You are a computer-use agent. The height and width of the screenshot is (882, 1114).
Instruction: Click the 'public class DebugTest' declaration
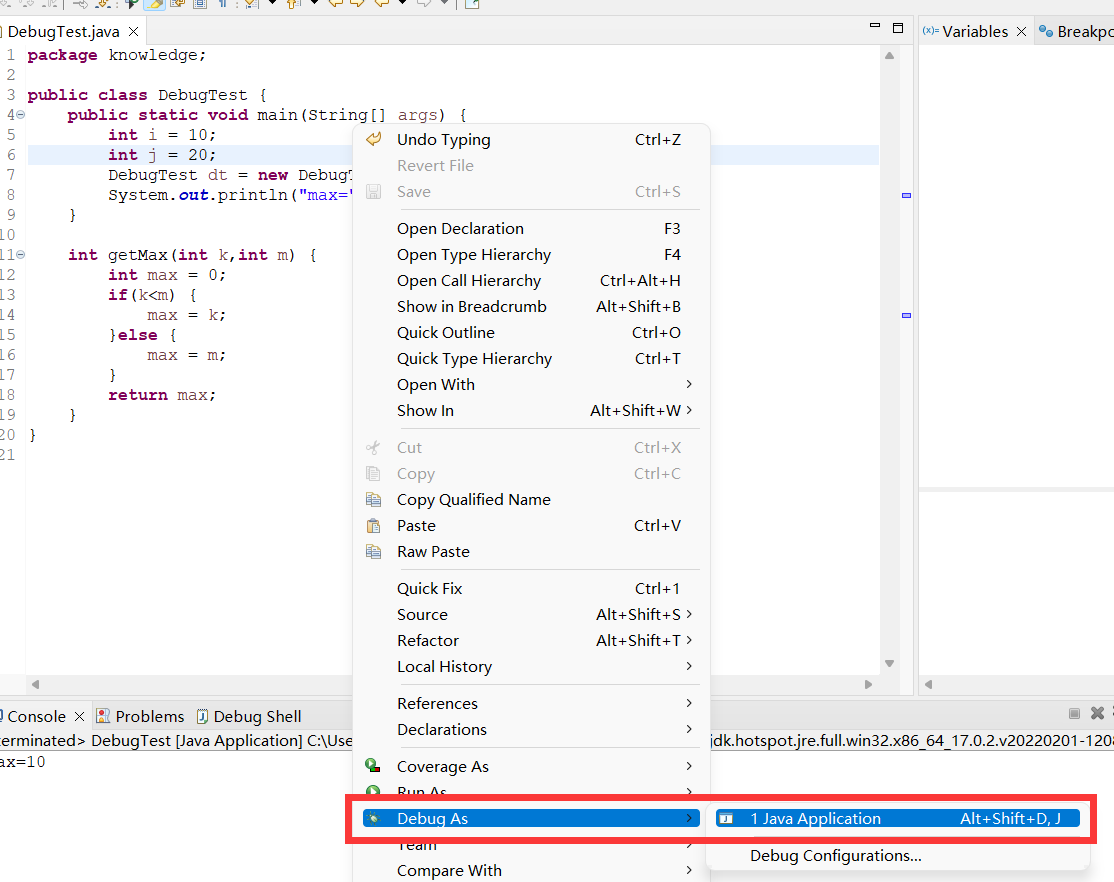(x=147, y=95)
